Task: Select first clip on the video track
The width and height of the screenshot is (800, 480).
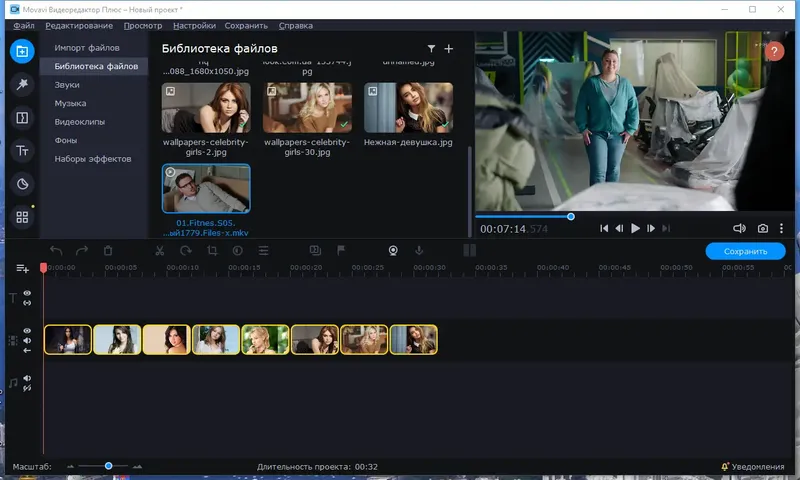Action: point(68,339)
